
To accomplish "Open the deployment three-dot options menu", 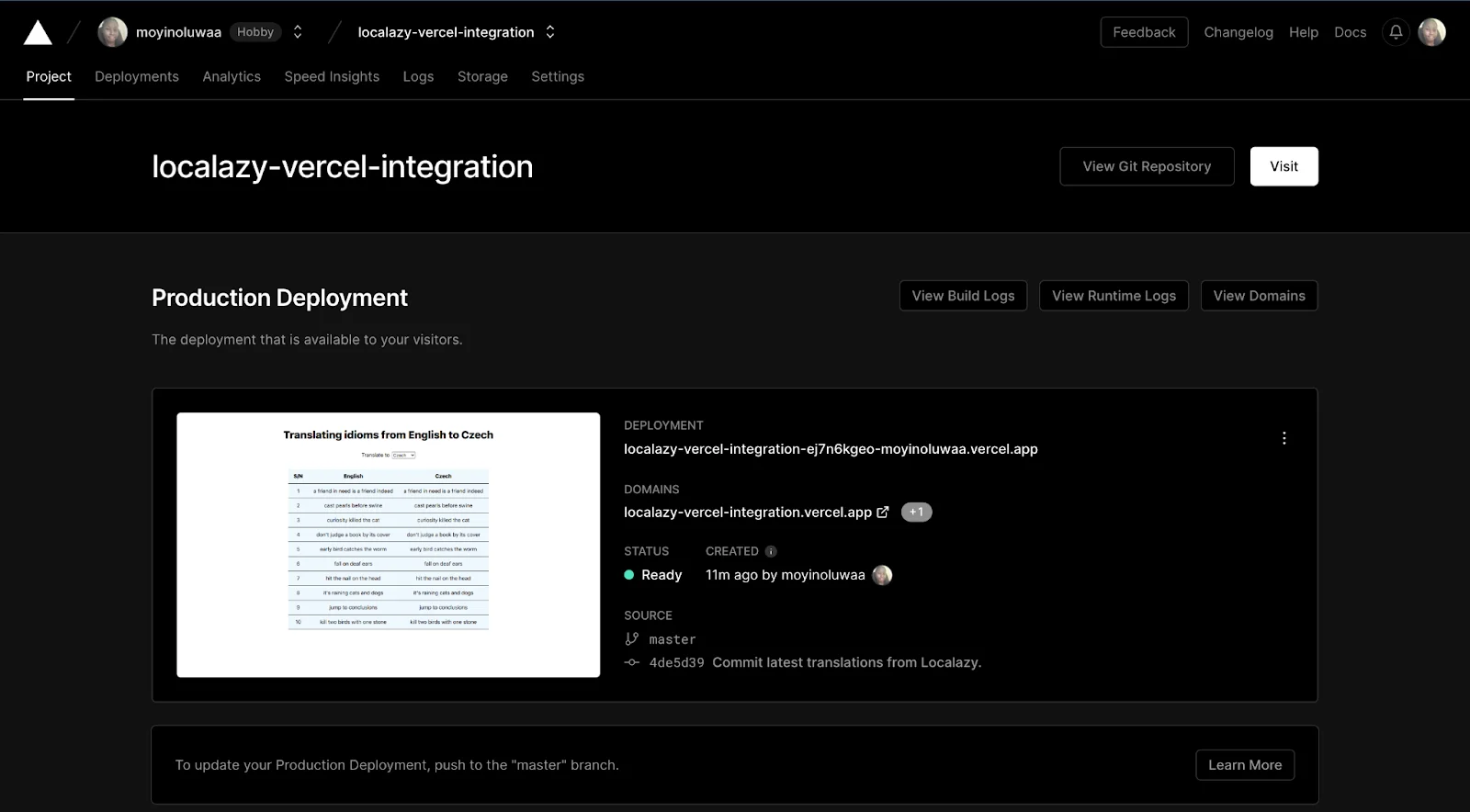I will pos(1283,438).
